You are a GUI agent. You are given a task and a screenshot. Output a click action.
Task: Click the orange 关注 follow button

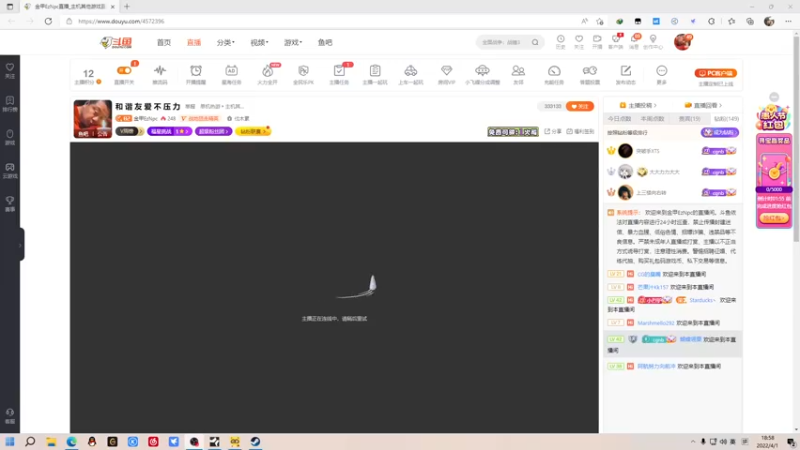(580, 106)
